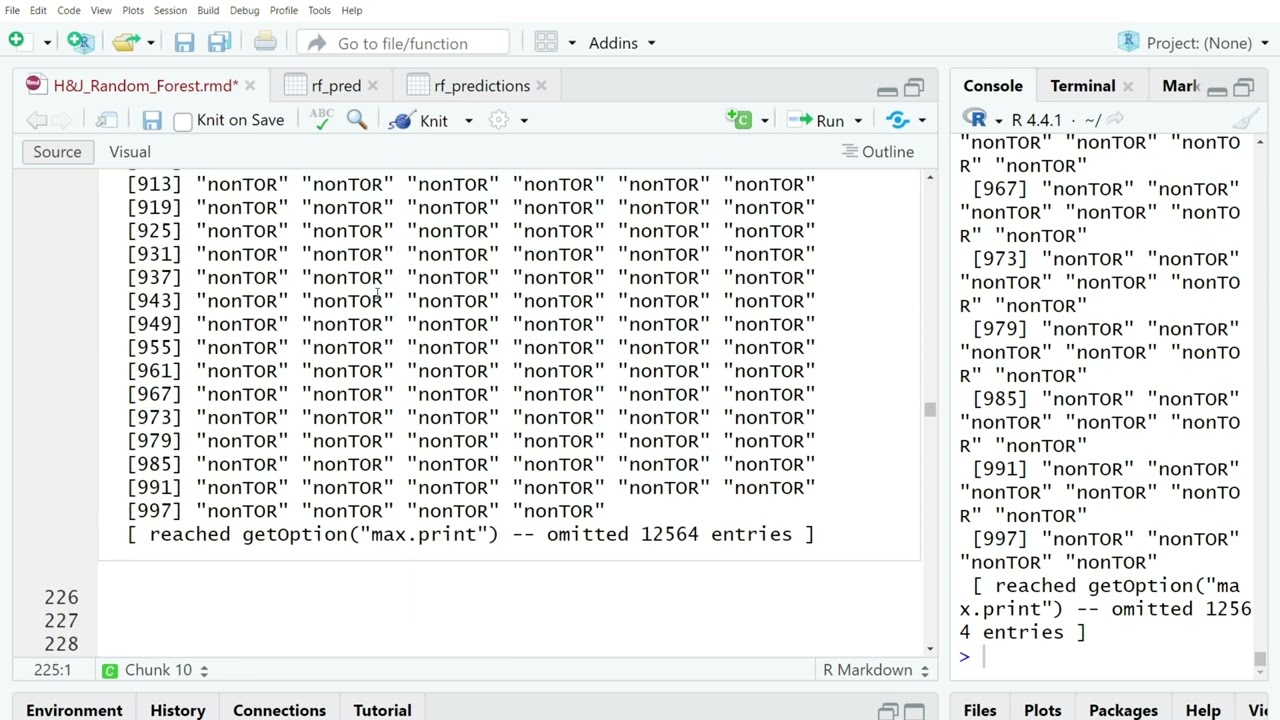
Task: Click the Workspace Panes grid icon
Action: pos(546,42)
